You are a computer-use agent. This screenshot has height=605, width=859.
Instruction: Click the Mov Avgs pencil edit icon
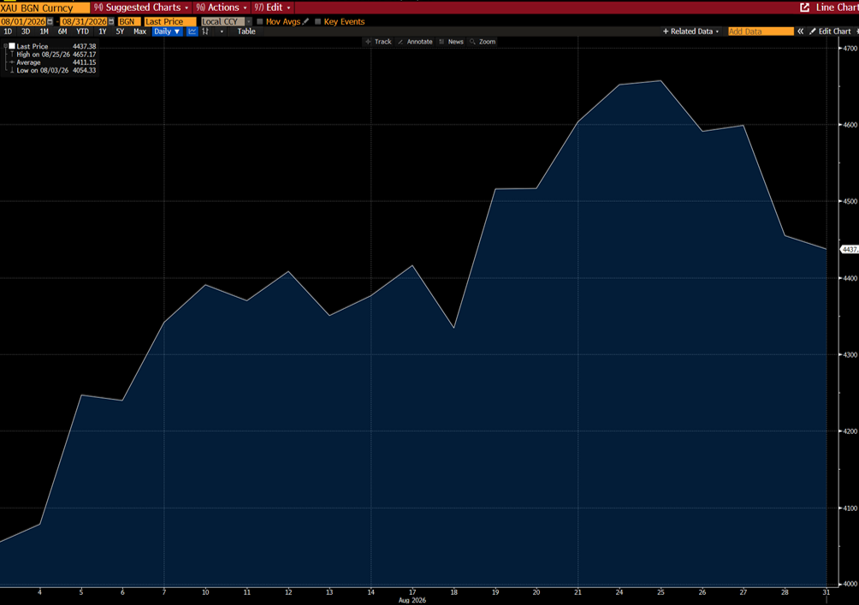(x=306, y=21)
